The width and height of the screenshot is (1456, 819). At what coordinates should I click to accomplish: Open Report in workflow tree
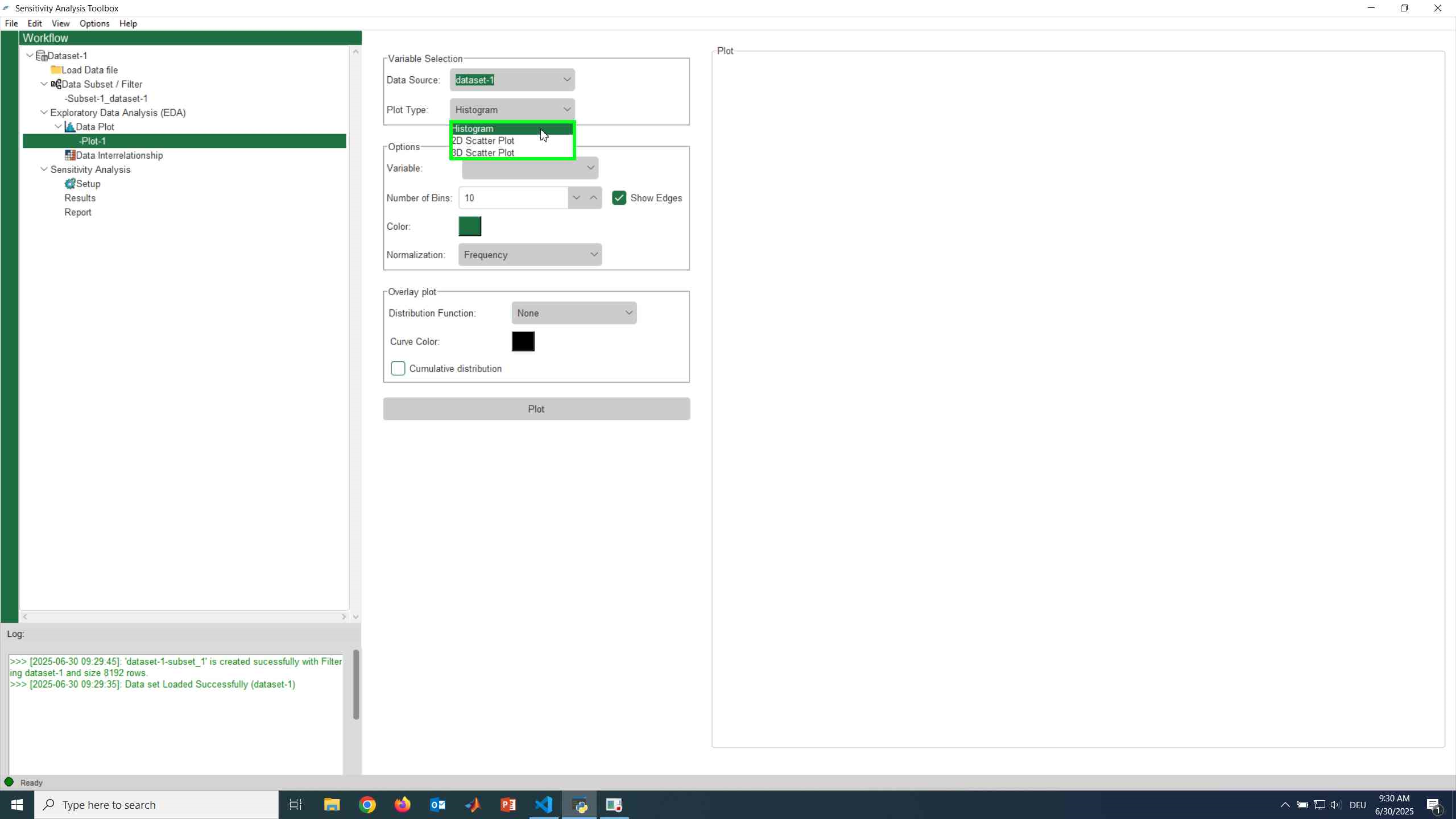[x=78, y=212]
